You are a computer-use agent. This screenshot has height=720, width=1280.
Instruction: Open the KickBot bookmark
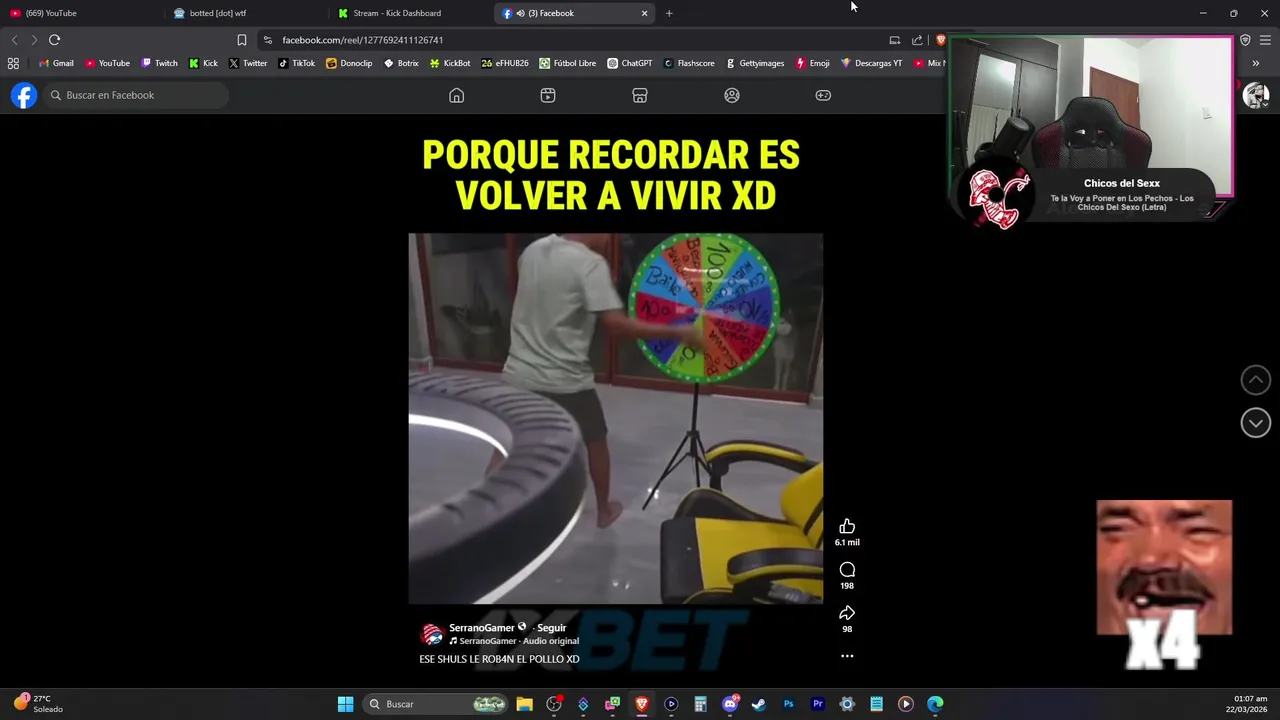(x=450, y=63)
